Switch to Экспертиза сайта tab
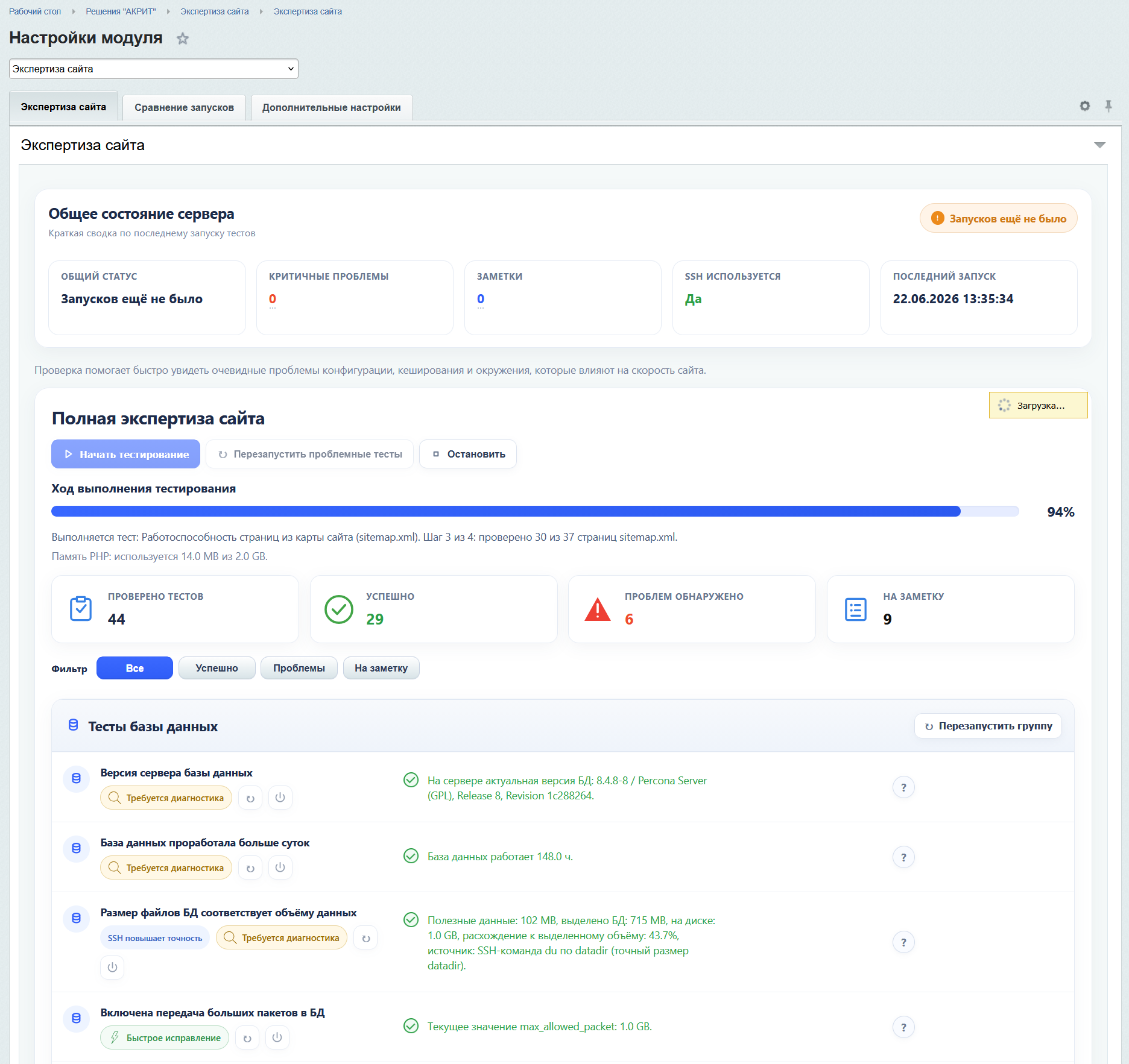Viewport: 1129px width, 1064px height. (x=63, y=107)
